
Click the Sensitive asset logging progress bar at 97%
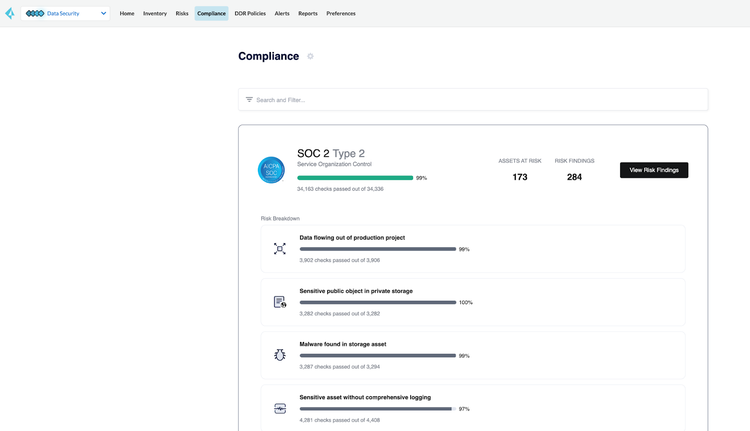(378, 409)
